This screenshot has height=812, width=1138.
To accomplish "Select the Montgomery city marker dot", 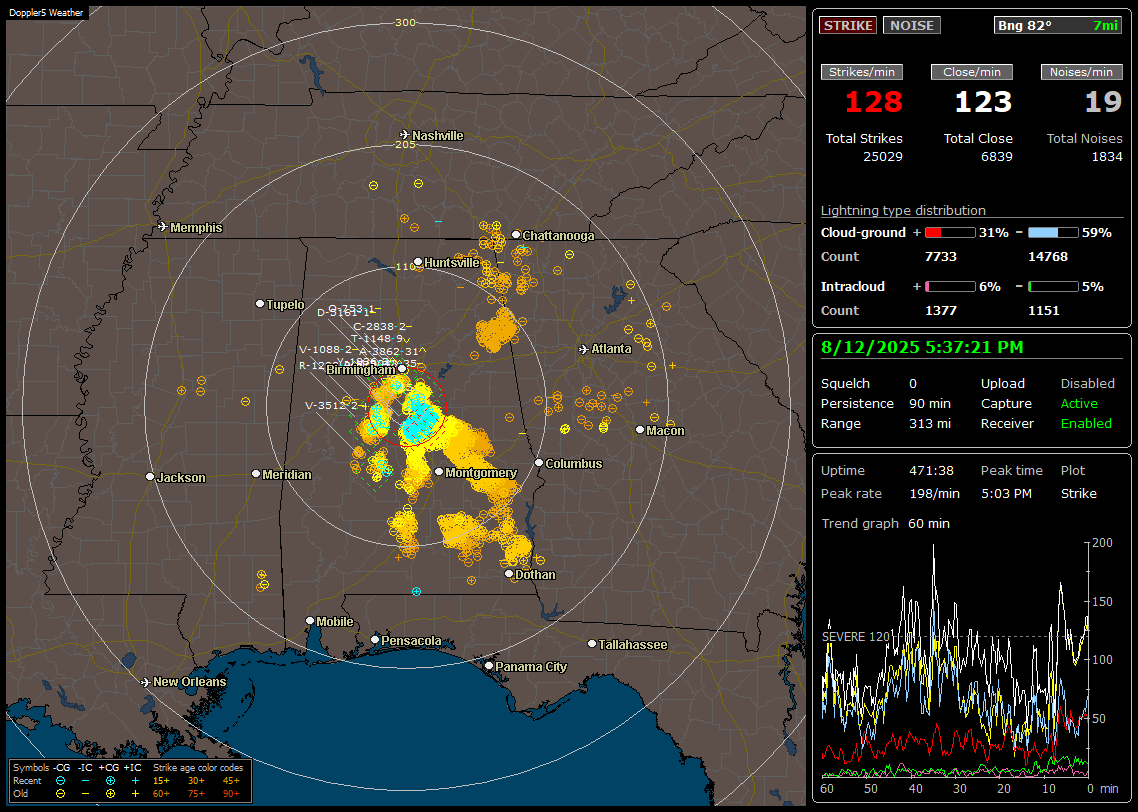I will (439, 472).
